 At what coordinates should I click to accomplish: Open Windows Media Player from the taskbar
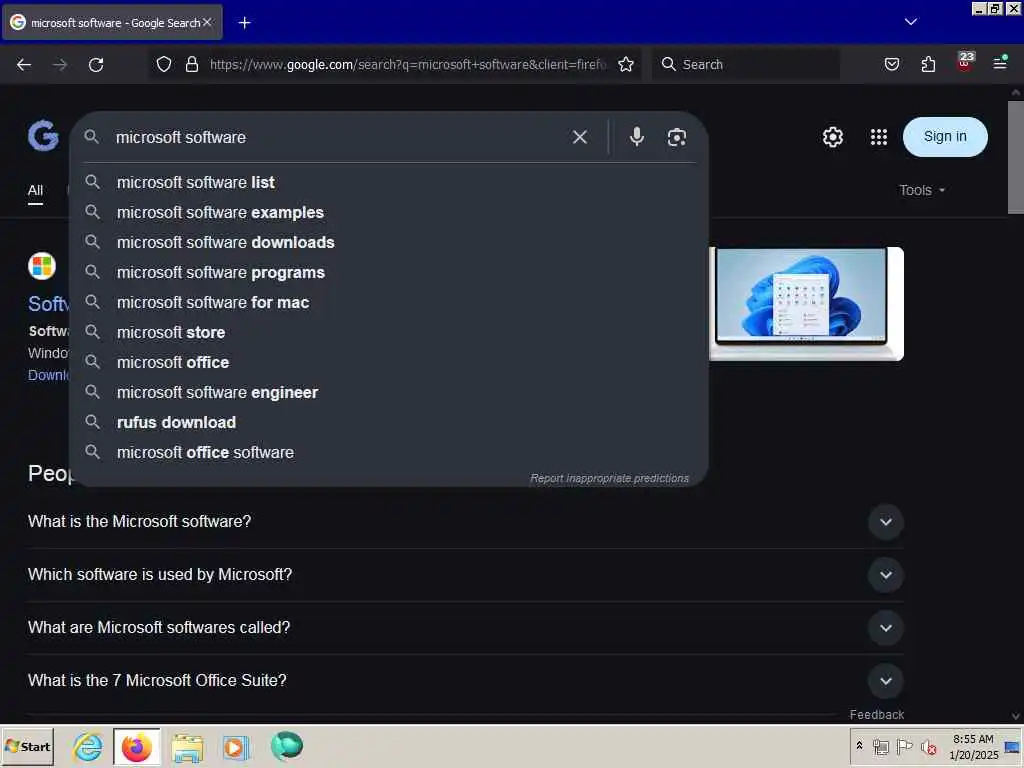236,747
